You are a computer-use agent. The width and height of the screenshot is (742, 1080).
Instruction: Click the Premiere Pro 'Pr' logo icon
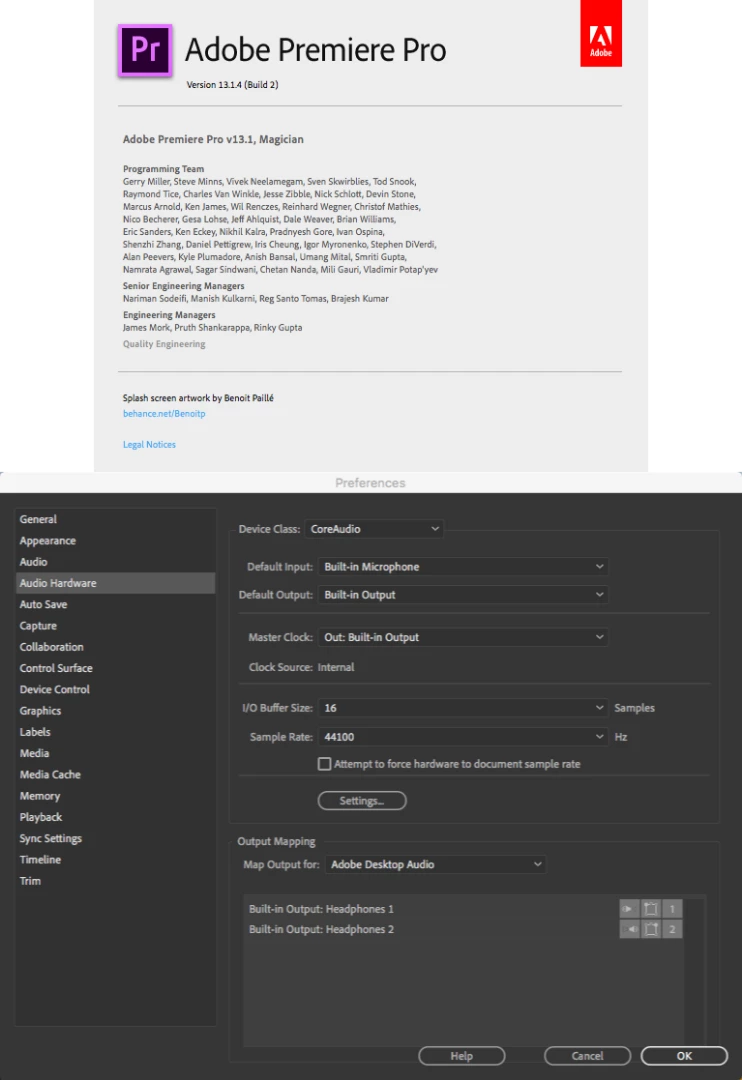145,50
